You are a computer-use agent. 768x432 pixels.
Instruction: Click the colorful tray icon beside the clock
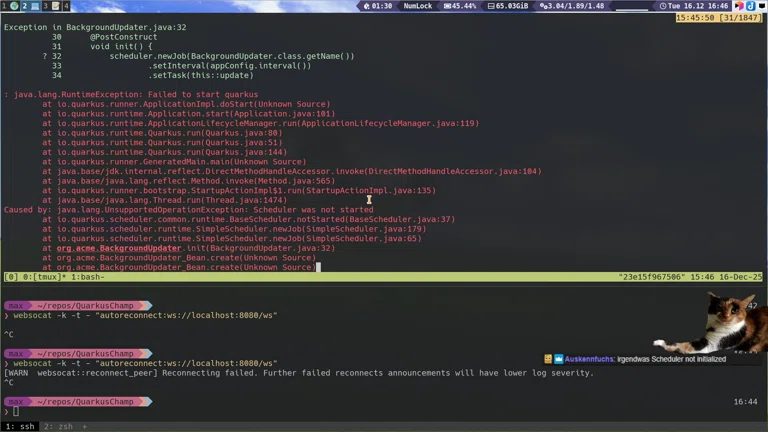[x=739, y=6]
